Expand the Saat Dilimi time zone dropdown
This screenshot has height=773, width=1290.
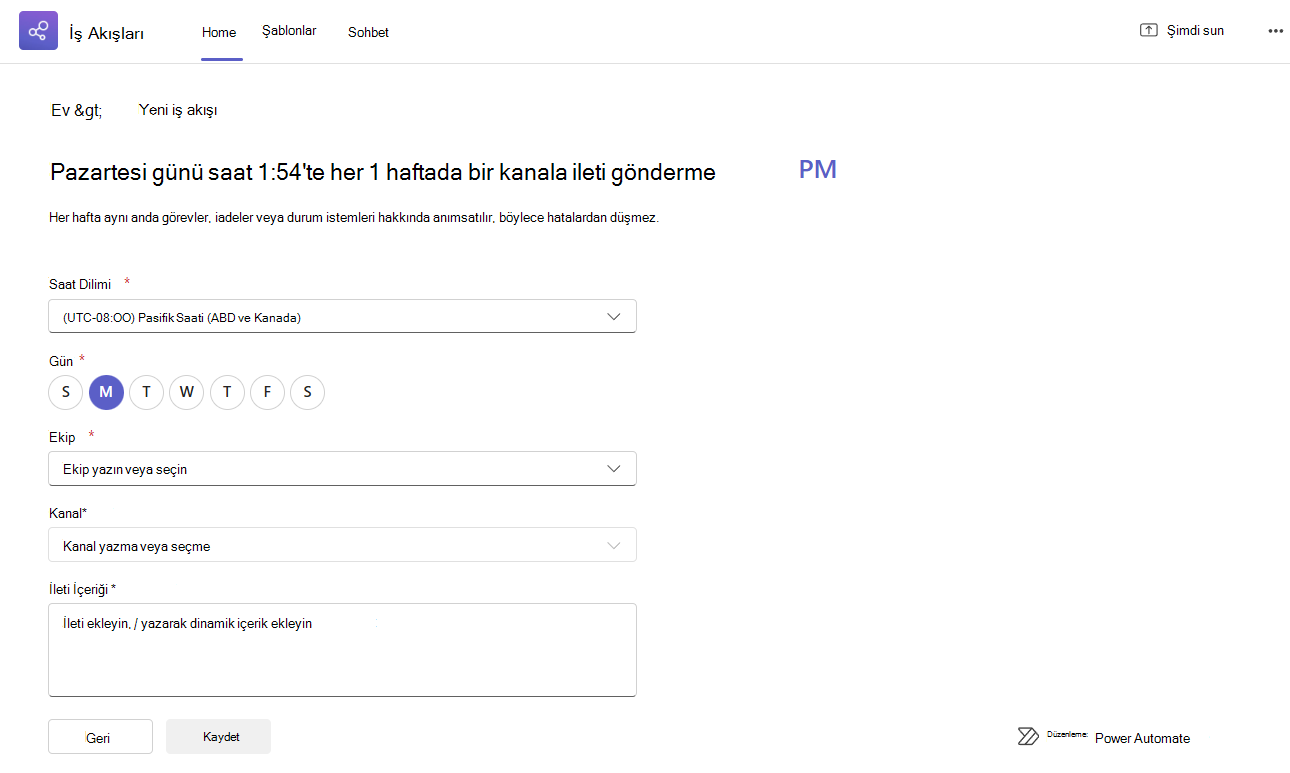point(342,316)
